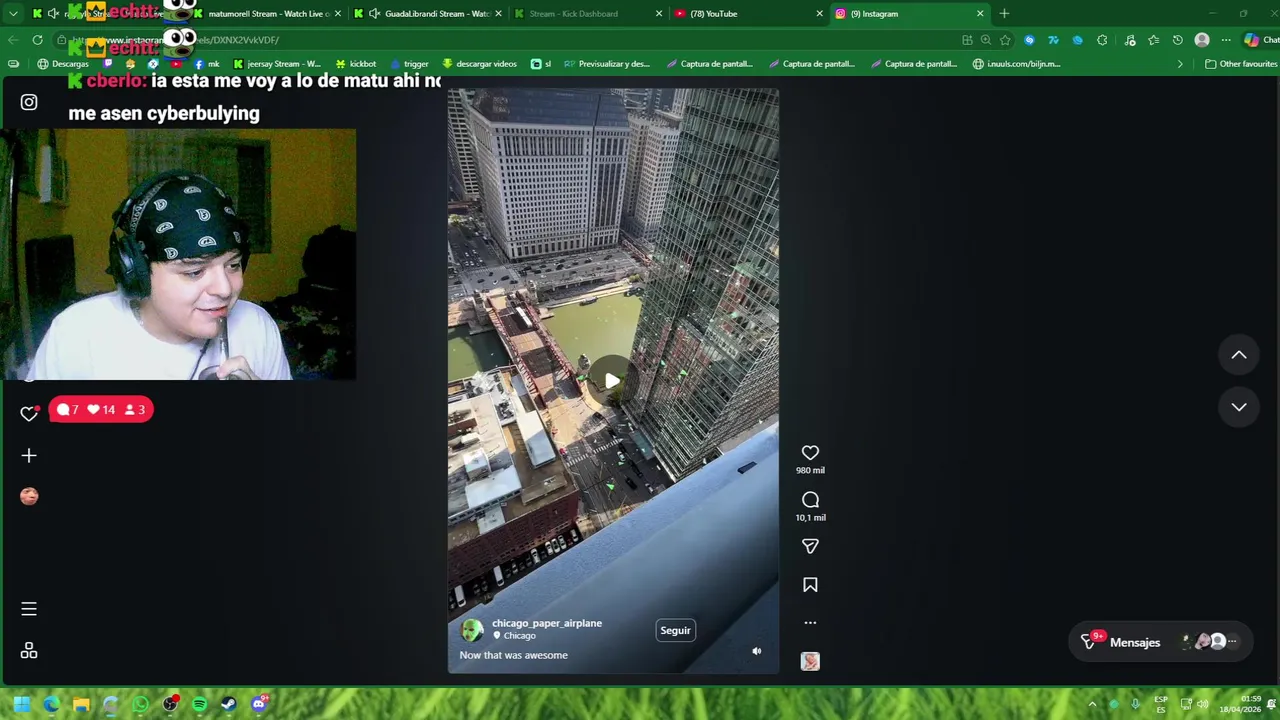This screenshot has height=720, width=1280.
Task: Share the reel via paper-plane icon
Action: pos(810,546)
